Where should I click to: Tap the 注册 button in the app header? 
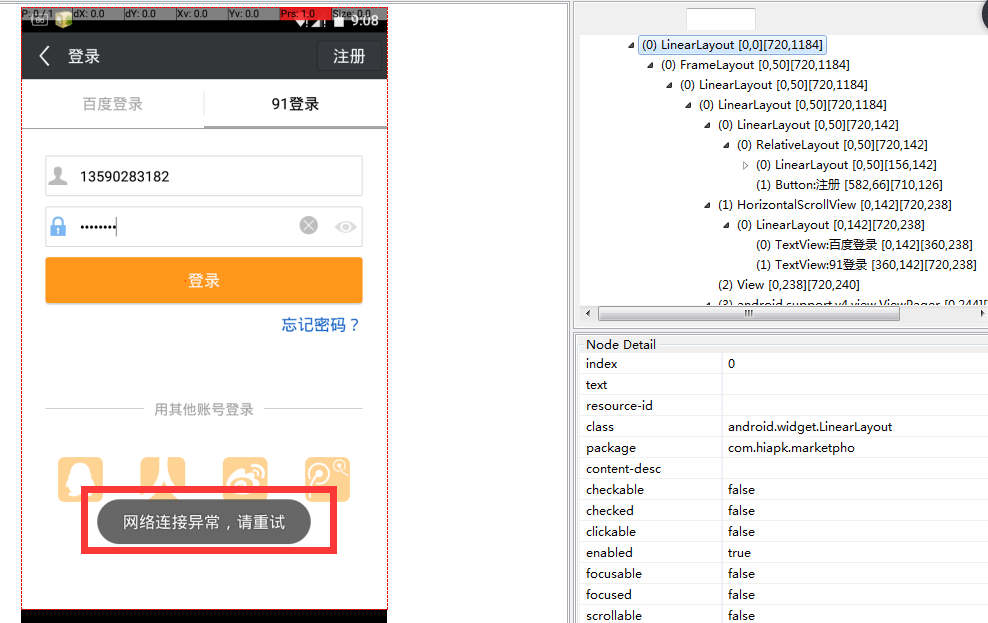(x=350, y=56)
